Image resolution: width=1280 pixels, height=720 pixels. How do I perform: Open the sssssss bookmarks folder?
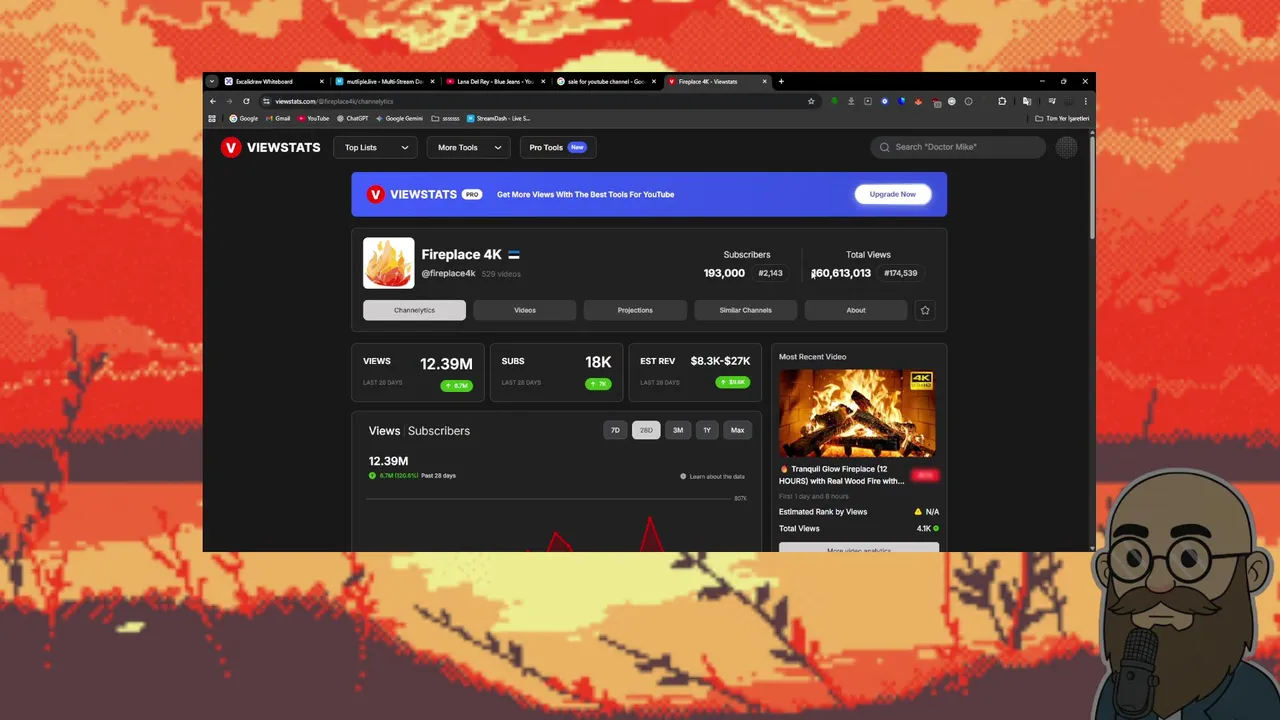(446, 118)
